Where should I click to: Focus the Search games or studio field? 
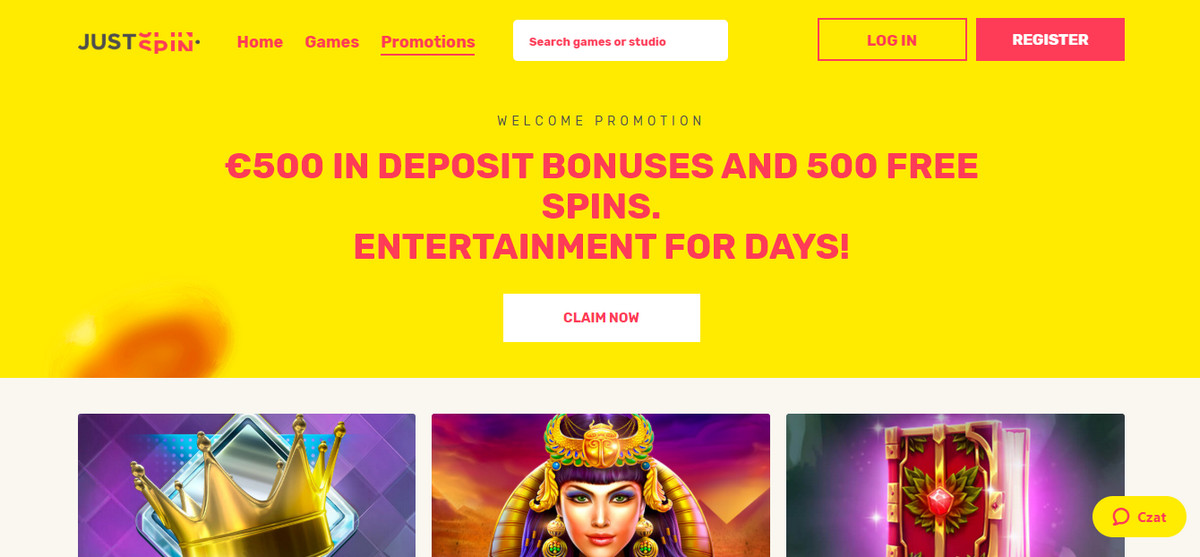coord(620,41)
